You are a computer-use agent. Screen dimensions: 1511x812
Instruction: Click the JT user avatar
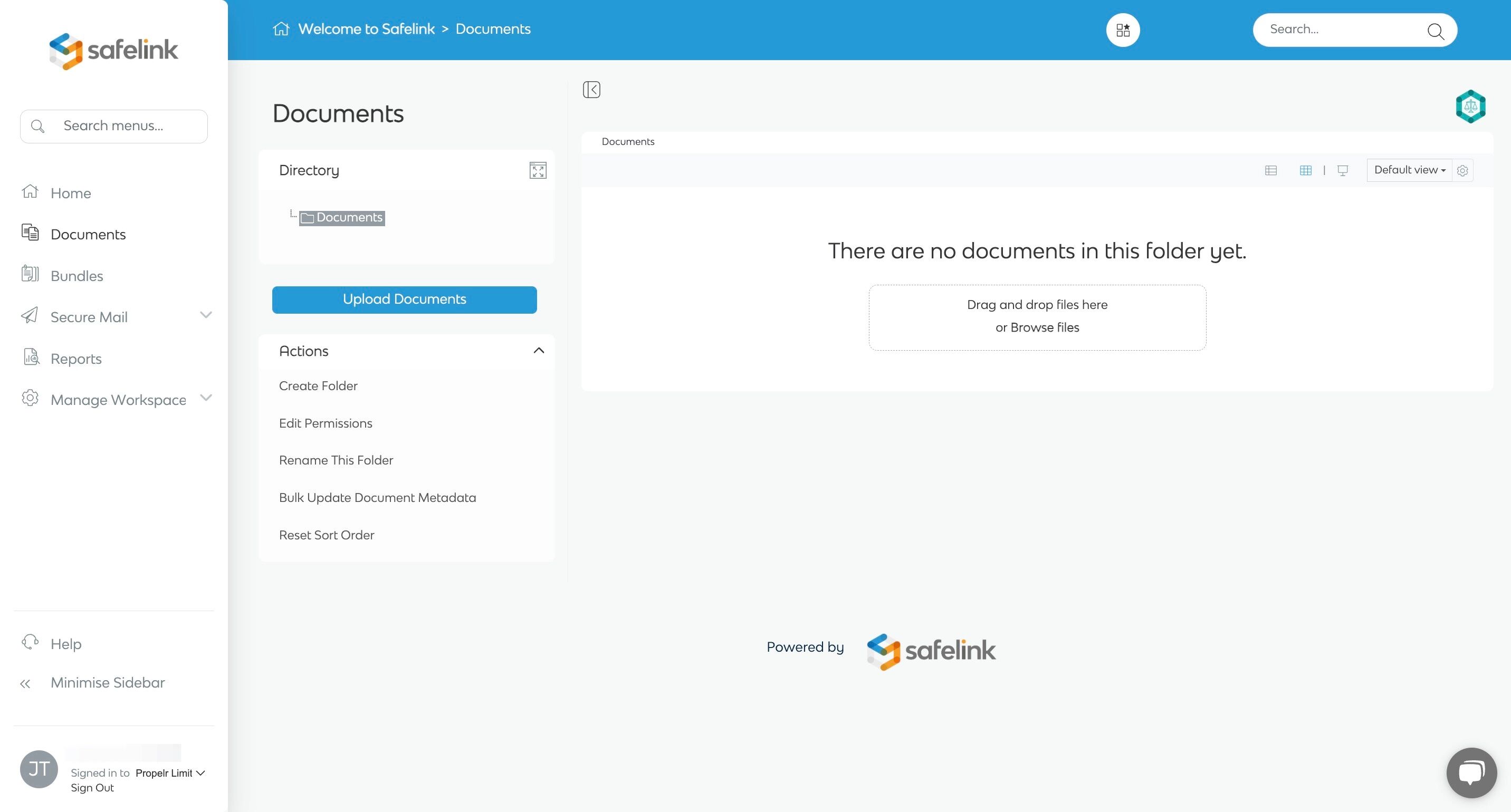(x=39, y=769)
